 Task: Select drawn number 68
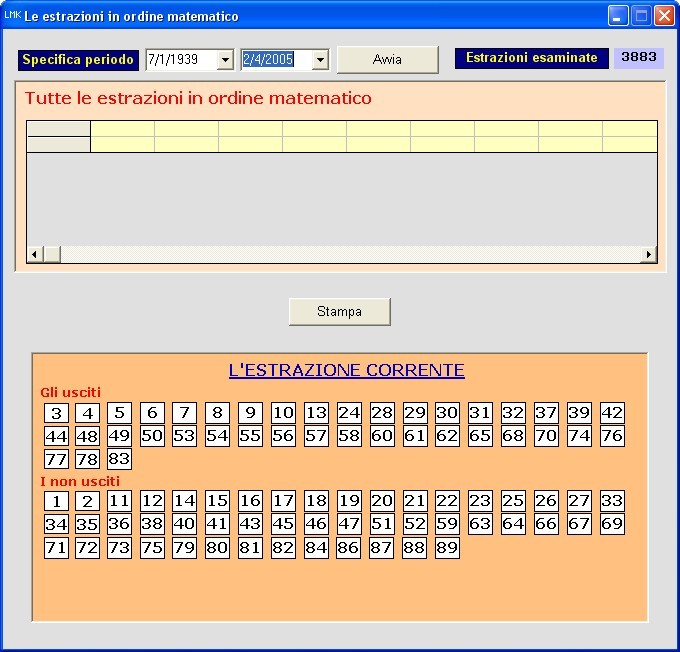point(513,436)
